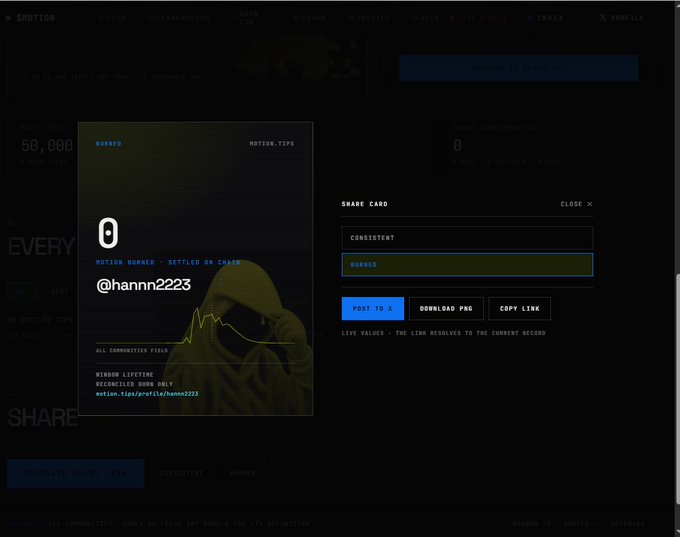Click the MOTION.TIPS label on the card

pyautogui.click(x=272, y=144)
